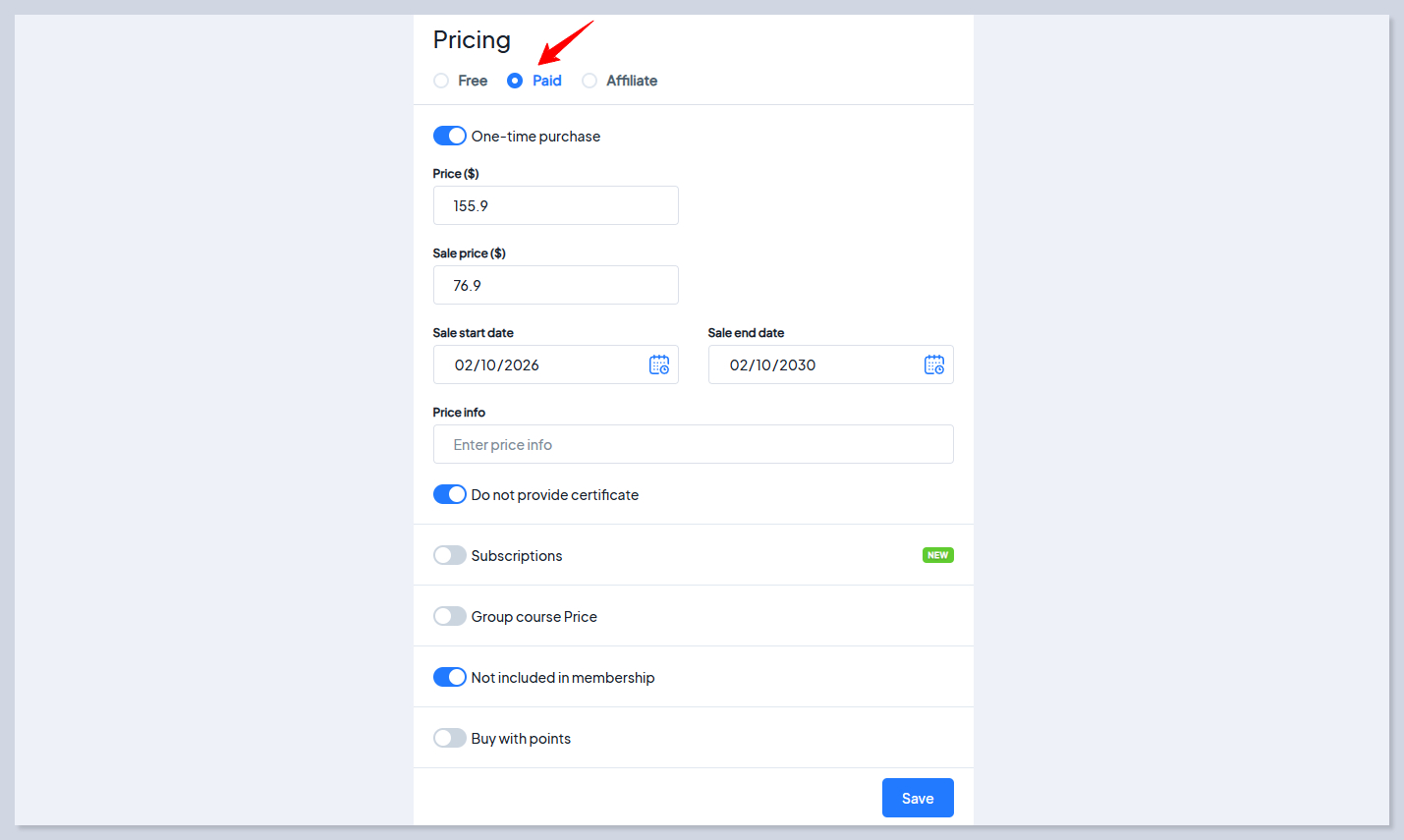Open the Sale start date calendar icon
Screen dimensions: 1404x840
(658, 364)
